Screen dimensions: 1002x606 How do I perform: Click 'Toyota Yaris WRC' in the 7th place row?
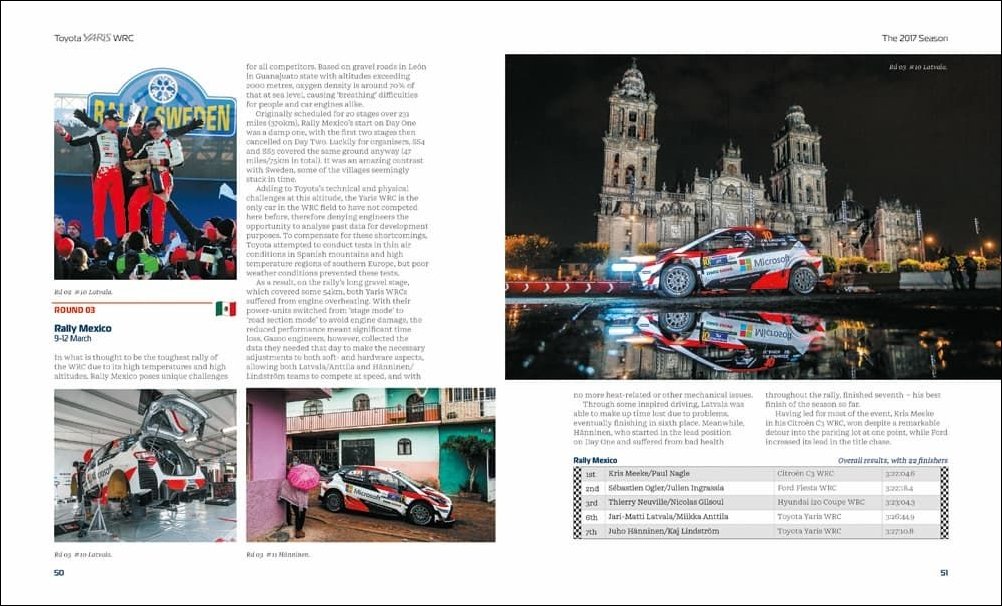pyautogui.click(x=809, y=531)
